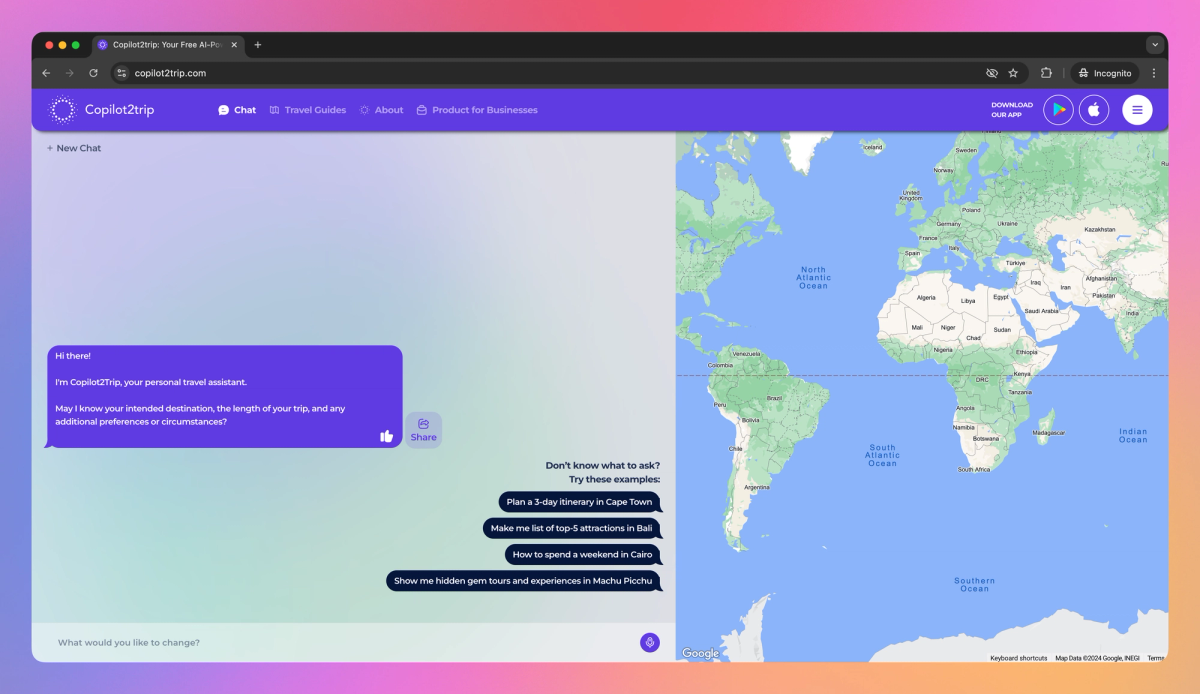Open the app on Google Play
Screen dimensions: 1200x694
pyautogui.click(x=1058, y=109)
